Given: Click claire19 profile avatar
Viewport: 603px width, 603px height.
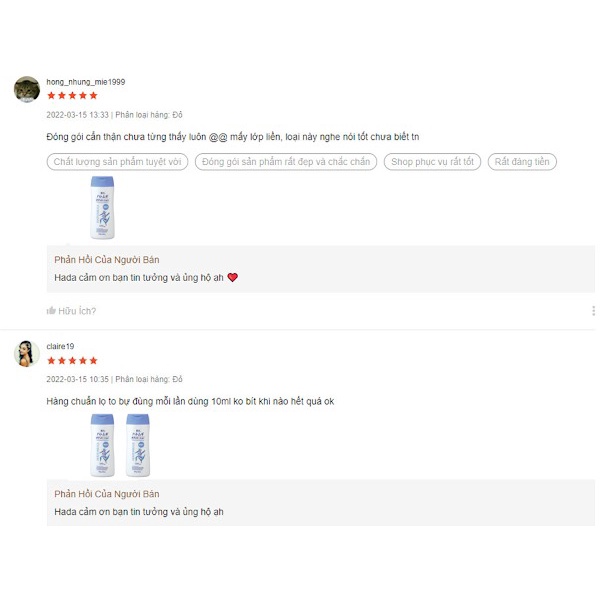Looking at the screenshot, I should click(27, 354).
